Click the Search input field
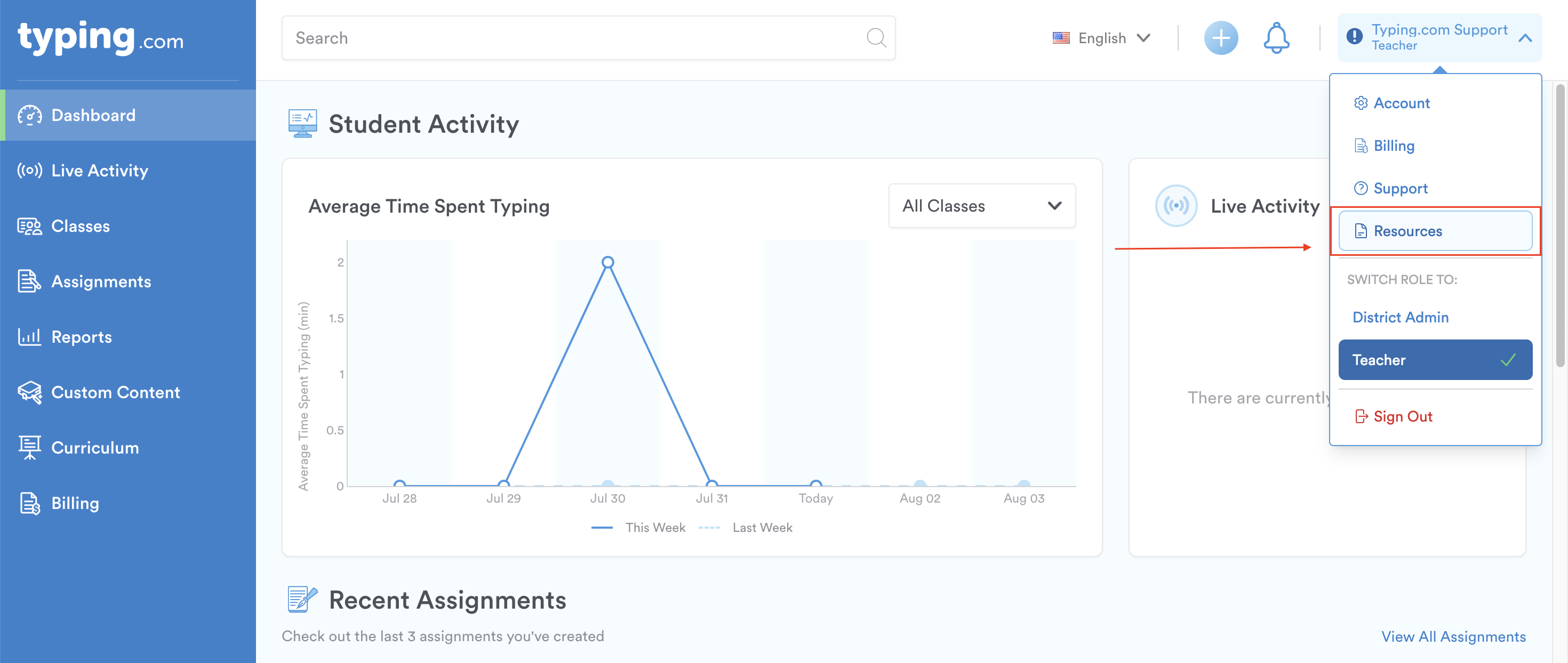 572,38
